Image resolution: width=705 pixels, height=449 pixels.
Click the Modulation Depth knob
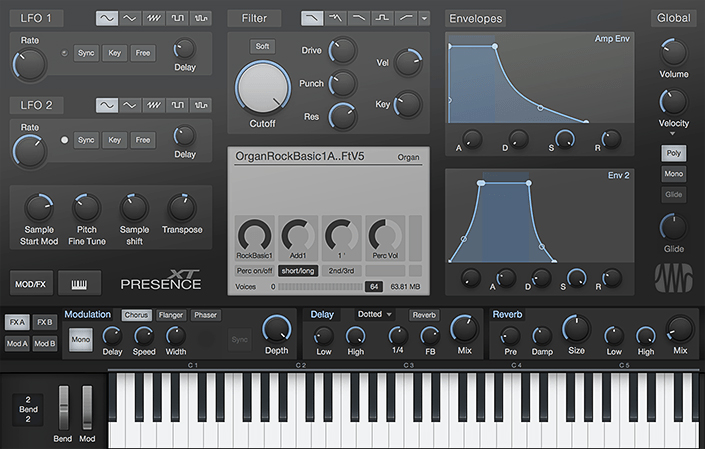tap(277, 329)
